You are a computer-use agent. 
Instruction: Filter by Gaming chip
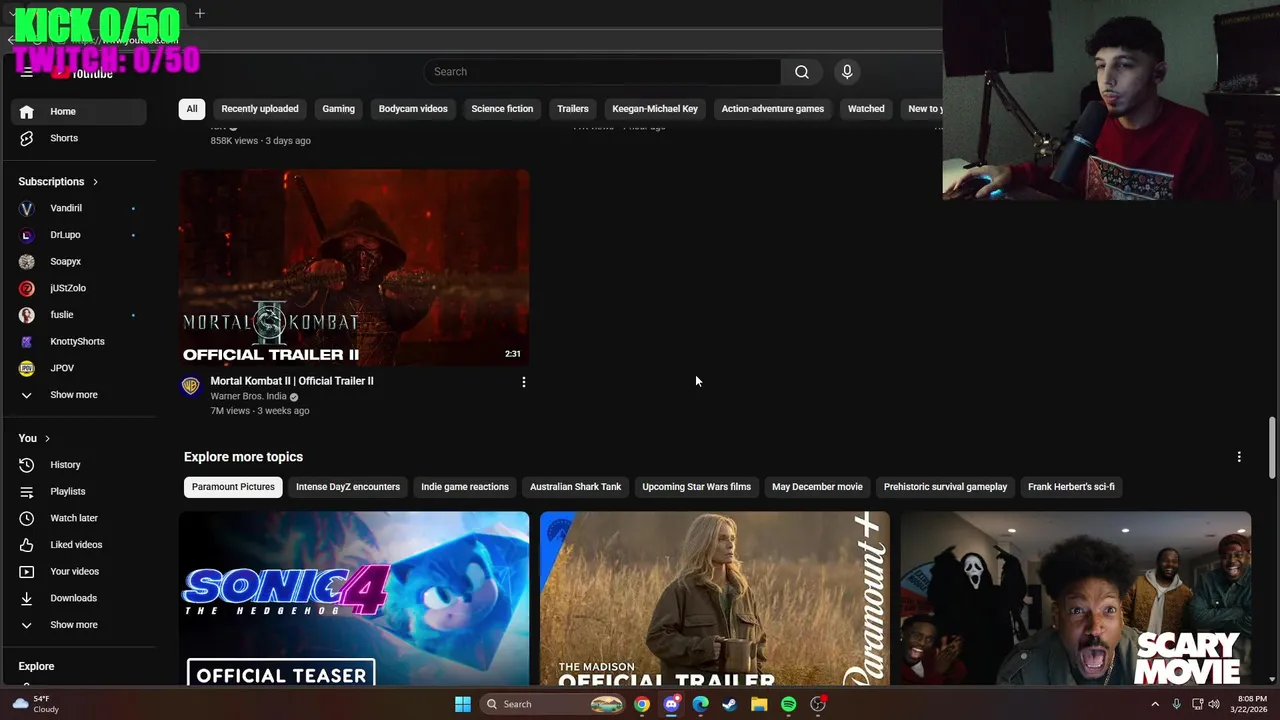point(338,109)
